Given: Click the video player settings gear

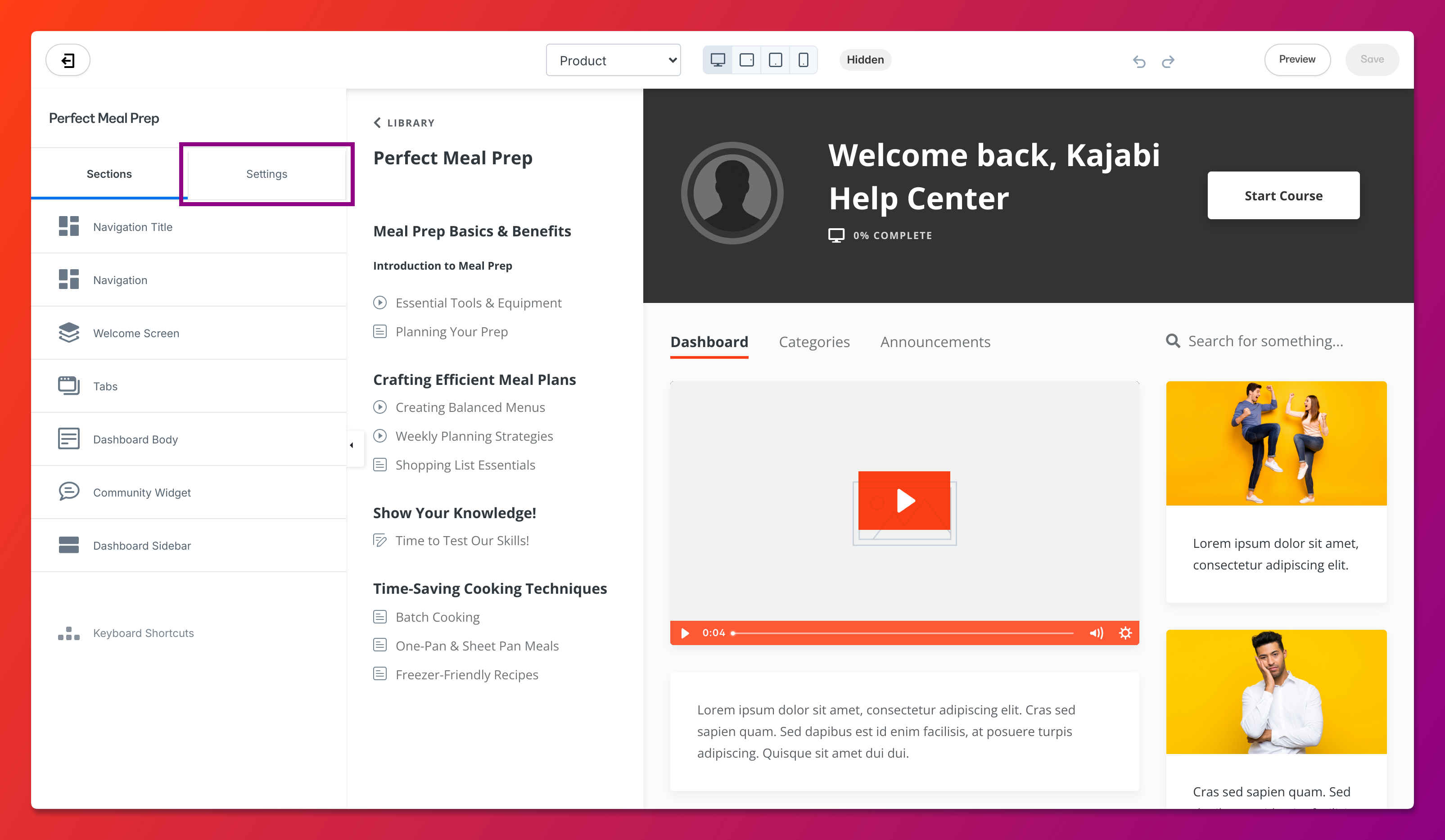Looking at the screenshot, I should (x=1125, y=632).
